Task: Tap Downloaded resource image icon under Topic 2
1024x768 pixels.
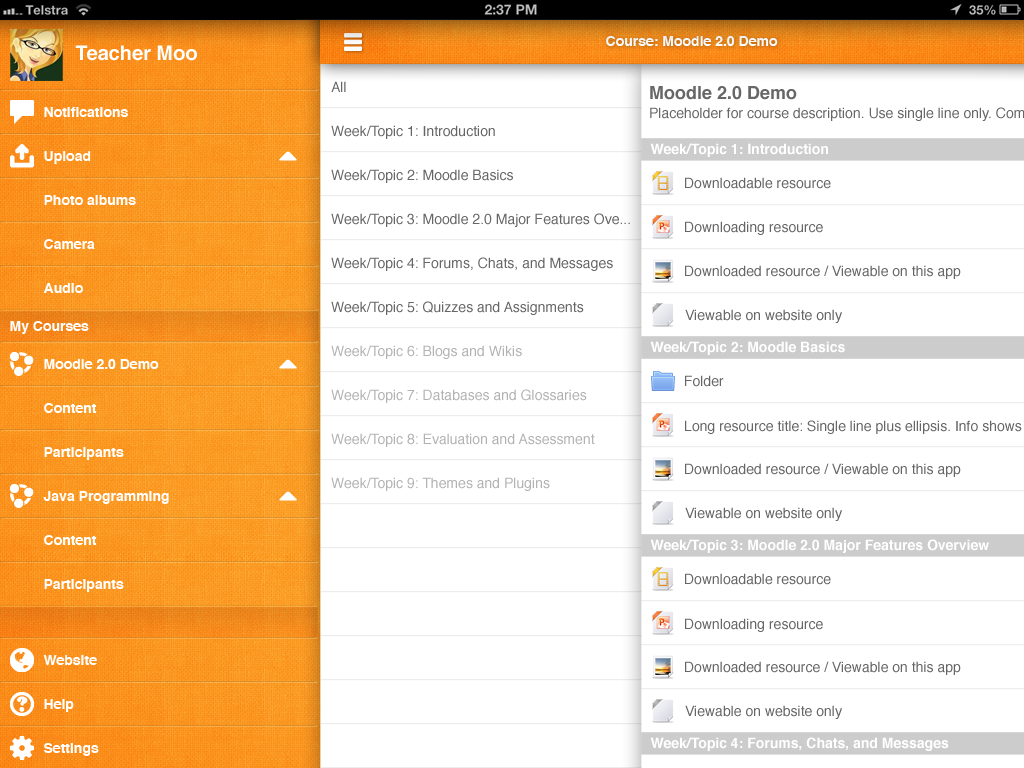Action: click(x=662, y=469)
